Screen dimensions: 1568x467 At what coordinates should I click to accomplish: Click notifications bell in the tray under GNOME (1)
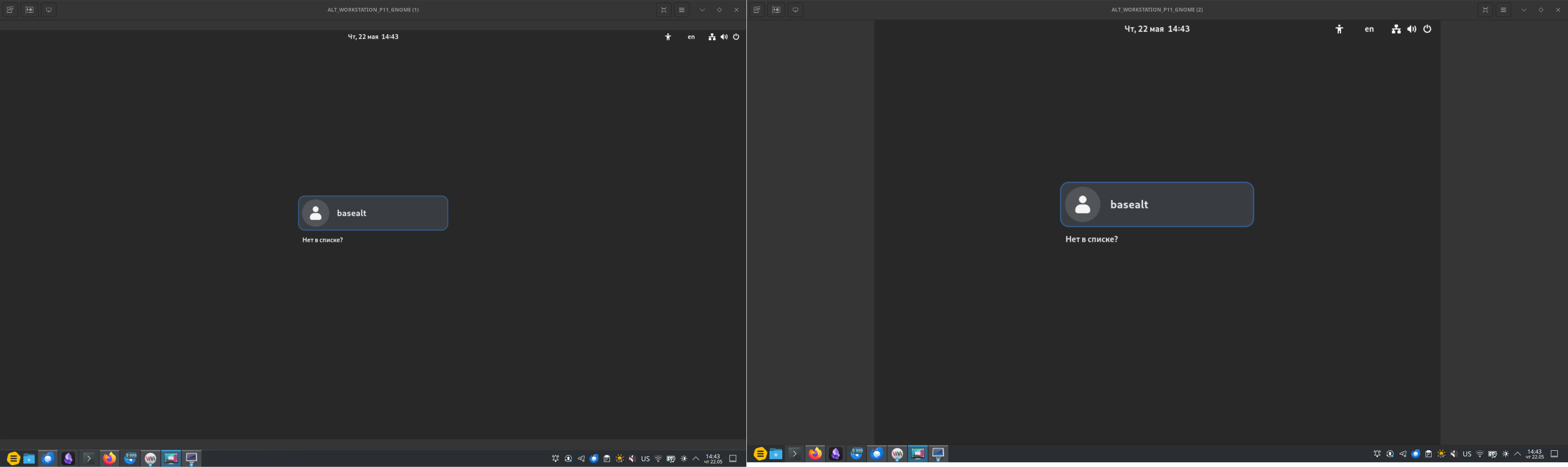[x=556, y=458]
